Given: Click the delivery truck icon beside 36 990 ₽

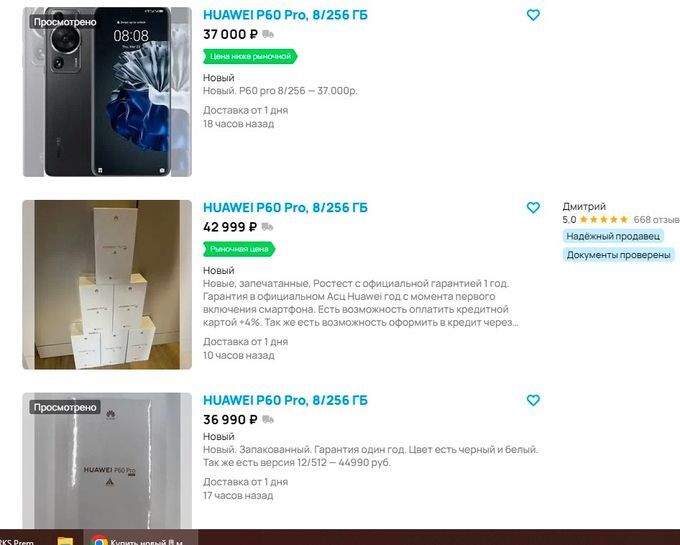Looking at the screenshot, I should coord(268,419).
